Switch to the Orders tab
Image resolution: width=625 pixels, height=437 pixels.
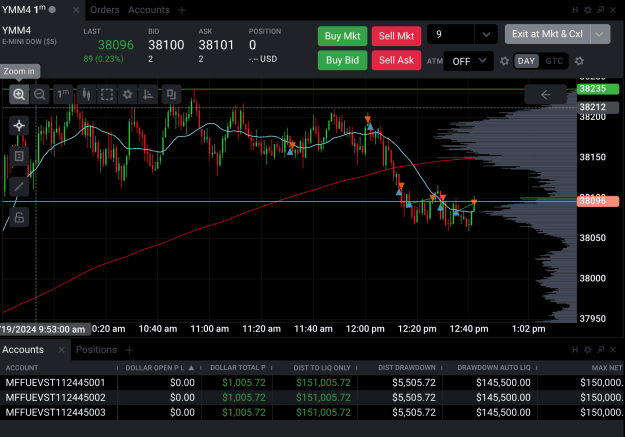(x=105, y=10)
